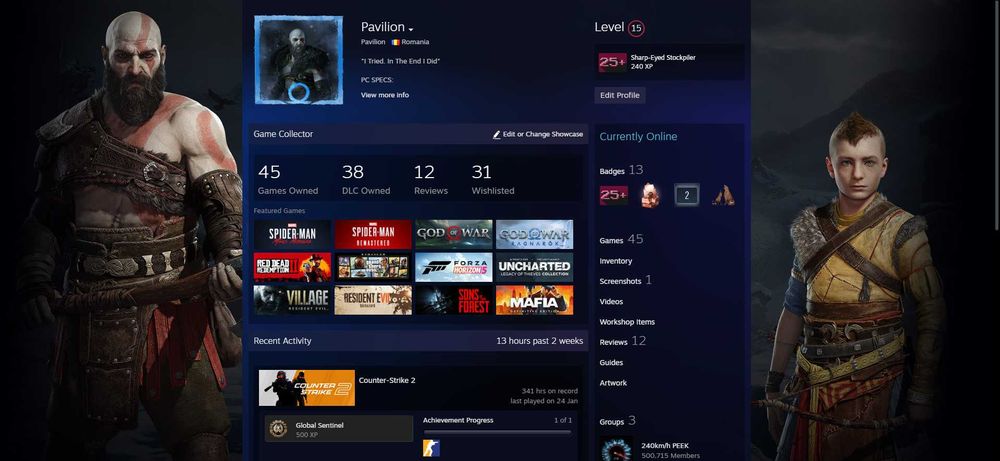
Task: Click the Pavilion profile avatar
Action: 298,60
